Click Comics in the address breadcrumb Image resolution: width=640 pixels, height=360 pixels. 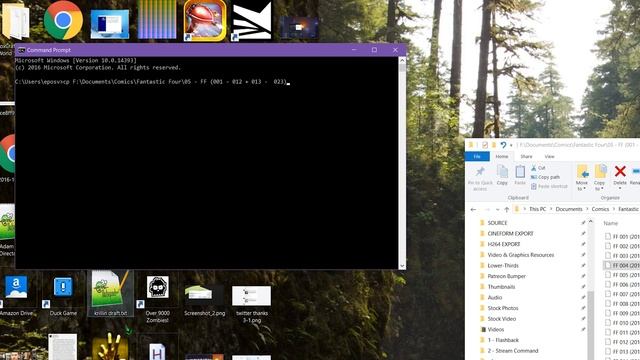coord(600,209)
